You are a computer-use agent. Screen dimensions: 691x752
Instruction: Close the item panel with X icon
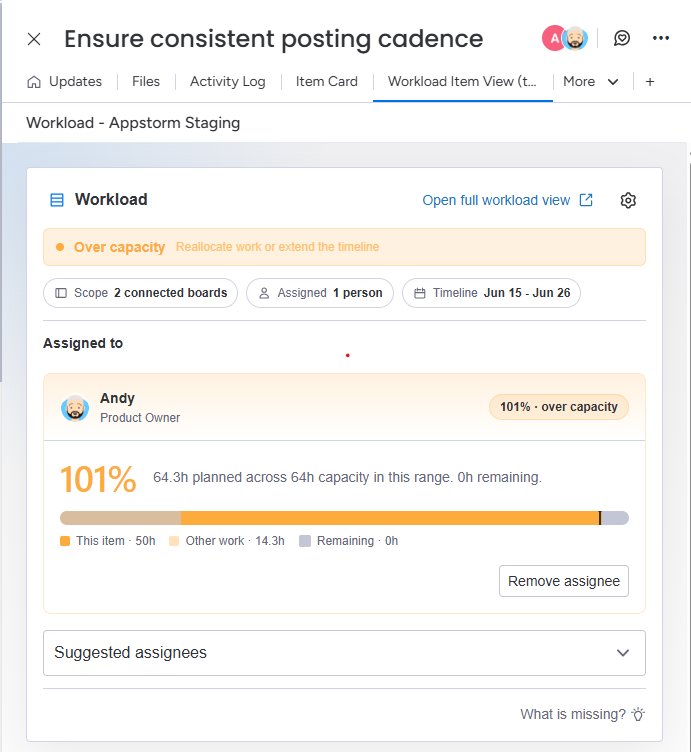click(x=34, y=39)
